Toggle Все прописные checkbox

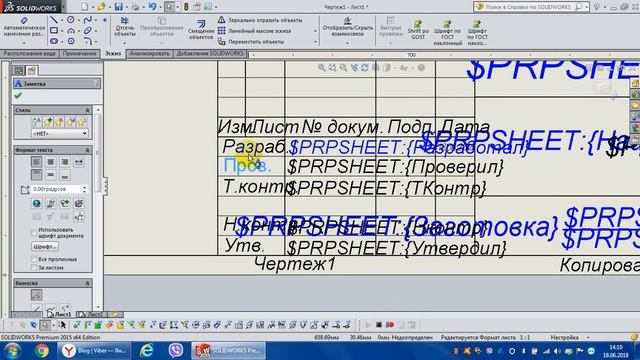click(34, 259)
